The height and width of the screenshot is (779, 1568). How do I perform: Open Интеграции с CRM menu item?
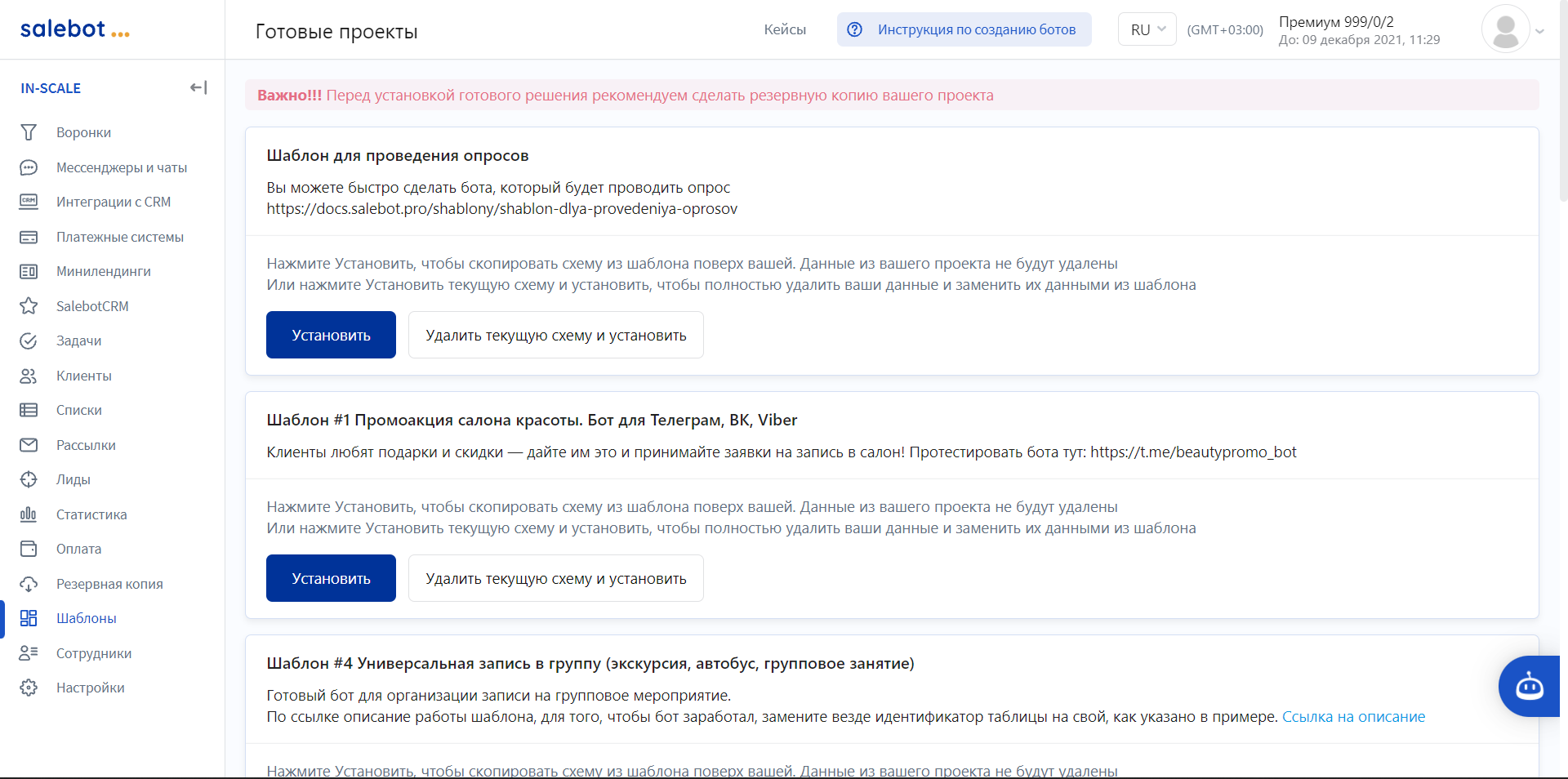(x=114, y=202)
